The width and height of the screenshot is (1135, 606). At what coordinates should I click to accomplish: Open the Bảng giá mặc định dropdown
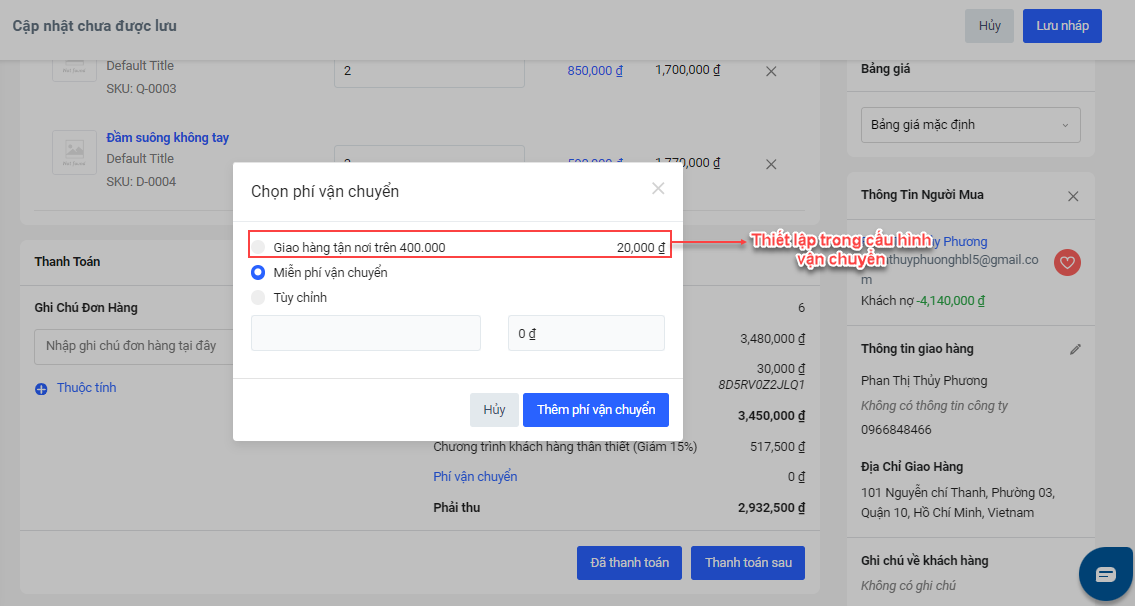[970, 125]
